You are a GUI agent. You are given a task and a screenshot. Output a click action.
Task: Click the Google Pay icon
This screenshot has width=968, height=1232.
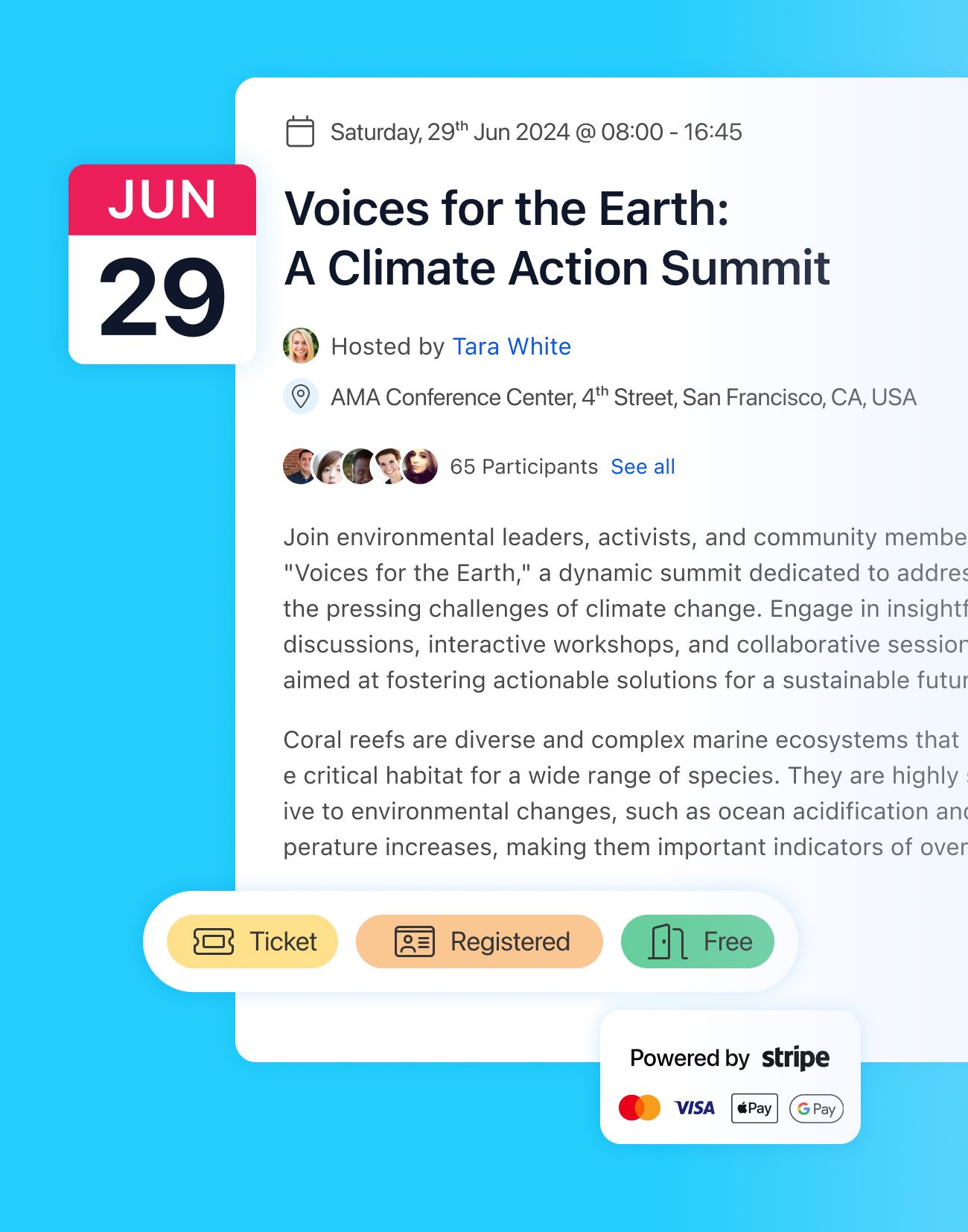pos(816,1108)
